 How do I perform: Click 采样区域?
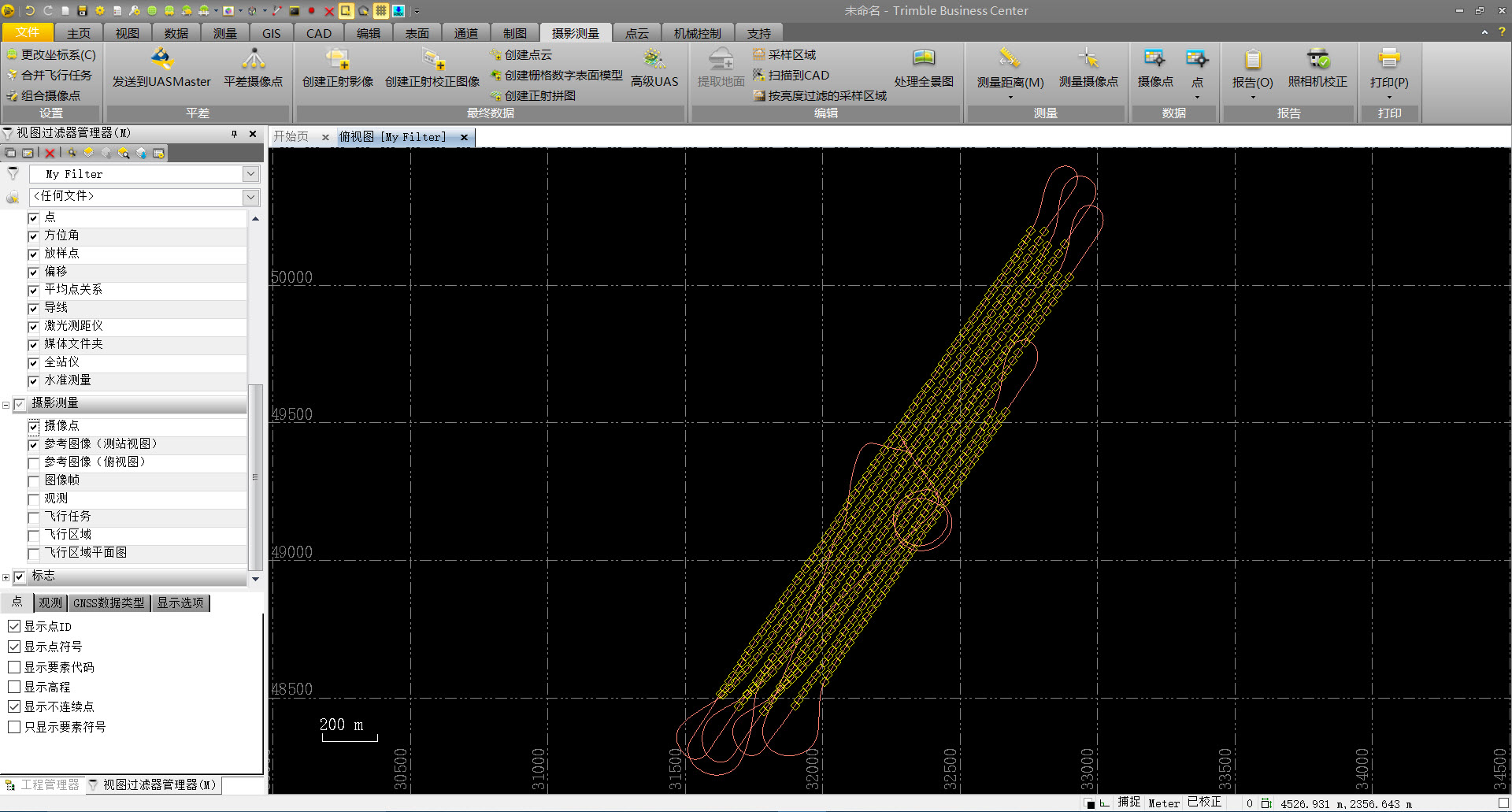point(784,54)
